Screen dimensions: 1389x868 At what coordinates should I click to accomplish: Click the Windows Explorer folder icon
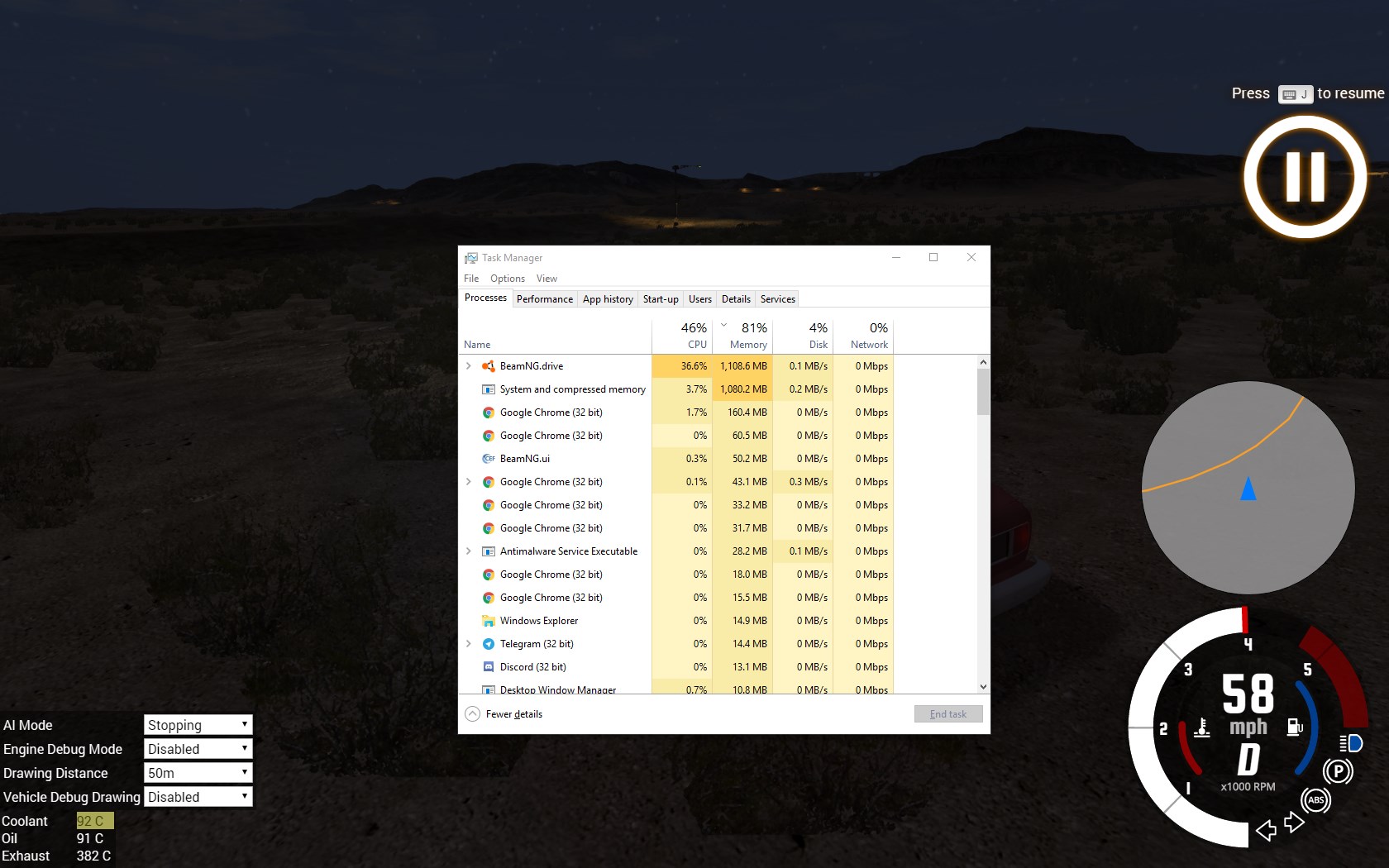[x=489, y=621]
